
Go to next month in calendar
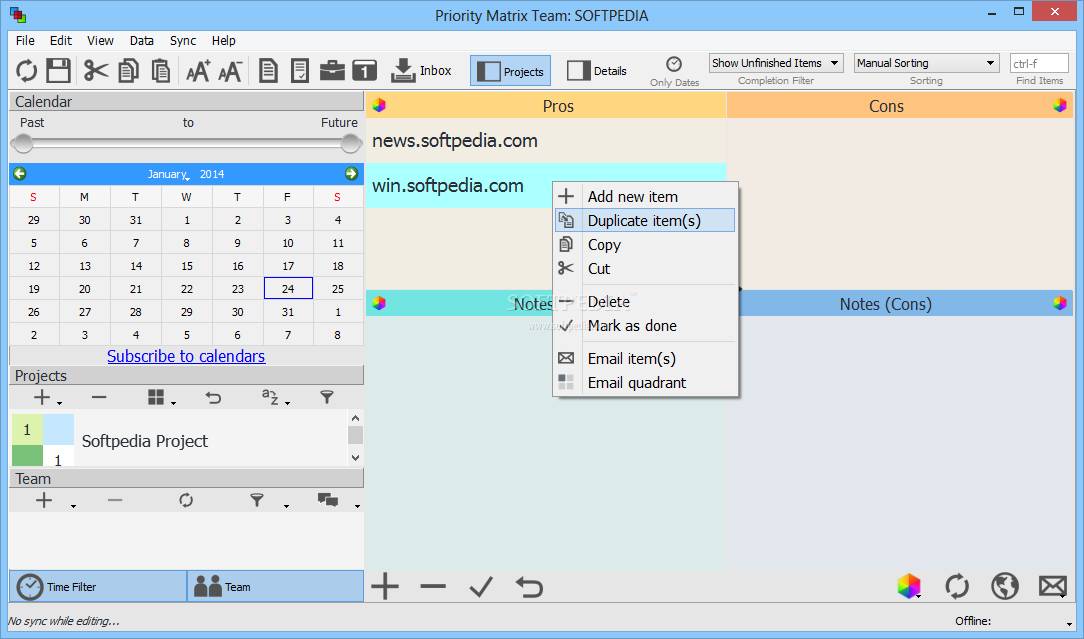click(351, 174)
